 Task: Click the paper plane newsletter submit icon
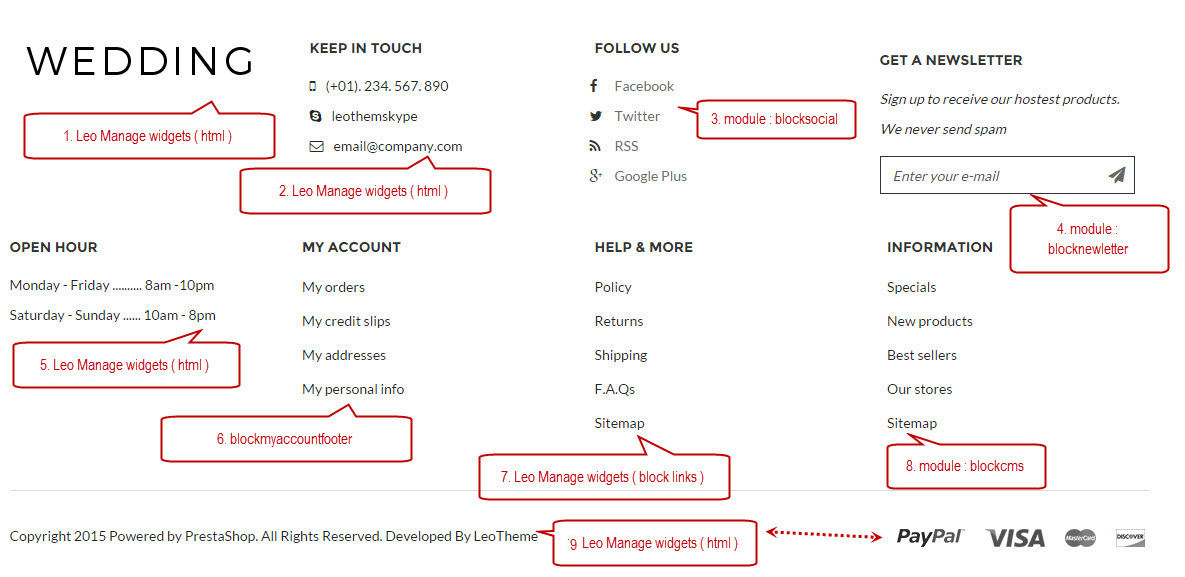pos(1117,175)
